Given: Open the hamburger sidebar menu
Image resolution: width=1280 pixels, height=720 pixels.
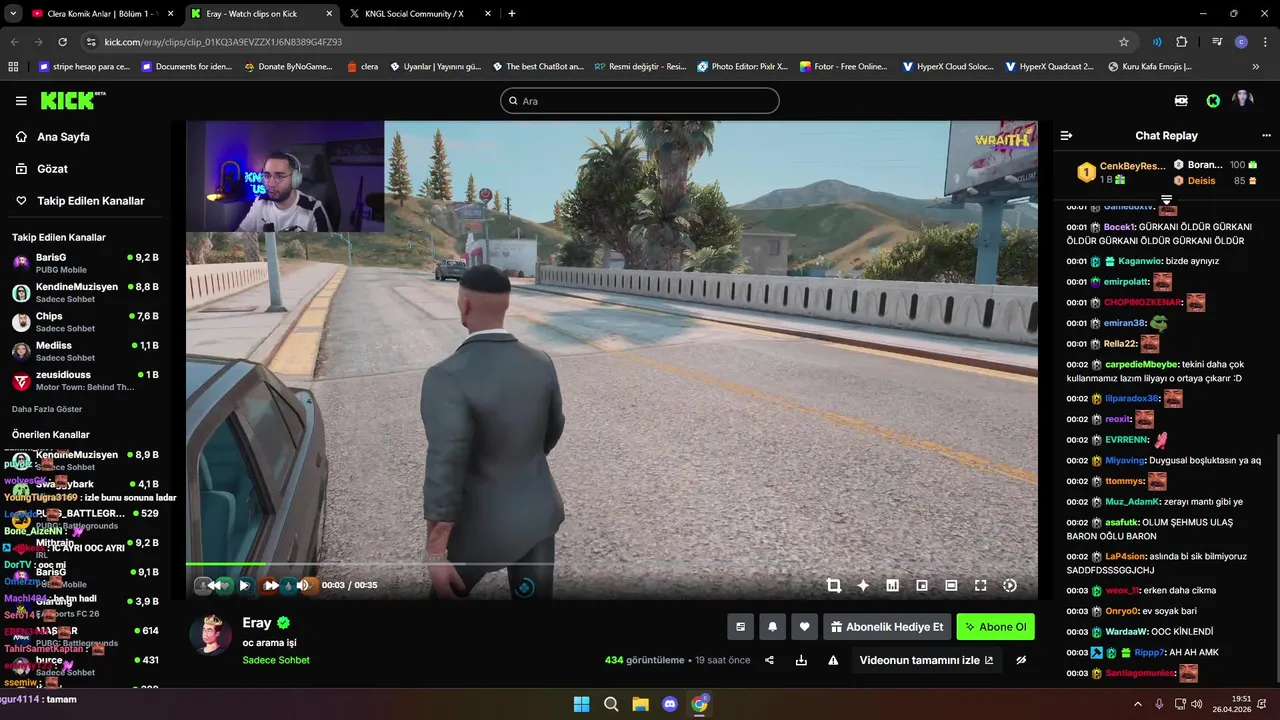Looking at the screenshot, I should pyautogui.click(x=21, y=101).
